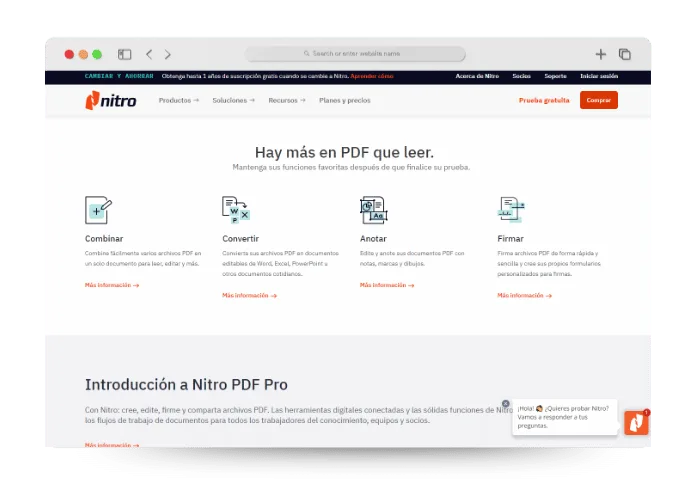Viewport: 700px width, 500px height.
Task: Click the chat message ¿Quieres probar Nitro?
Action: click(565, 417)
